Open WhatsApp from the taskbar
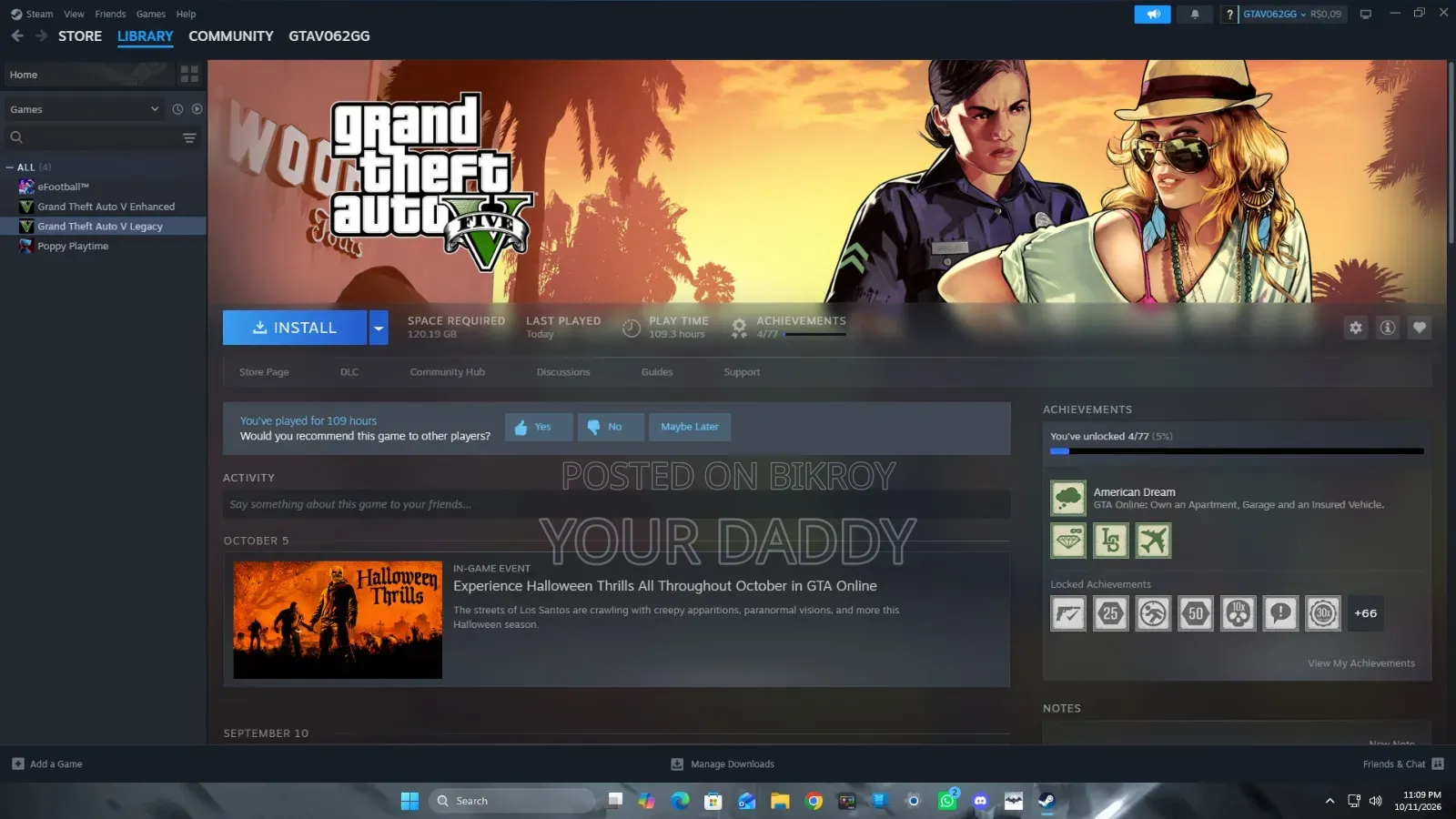 (x=947, y=801)
